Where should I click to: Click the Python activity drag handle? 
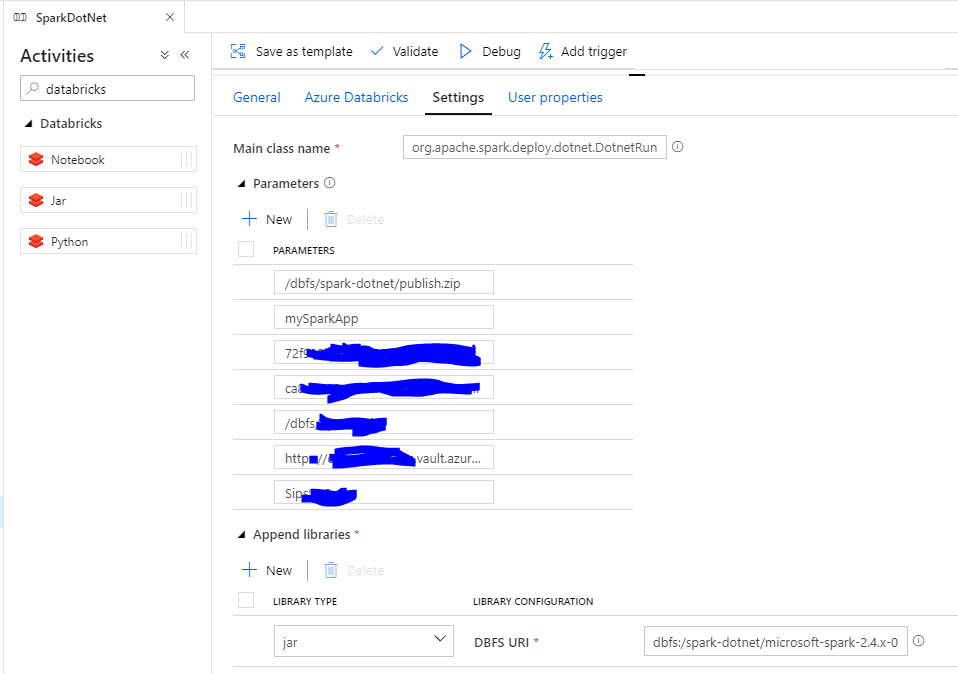187,241
